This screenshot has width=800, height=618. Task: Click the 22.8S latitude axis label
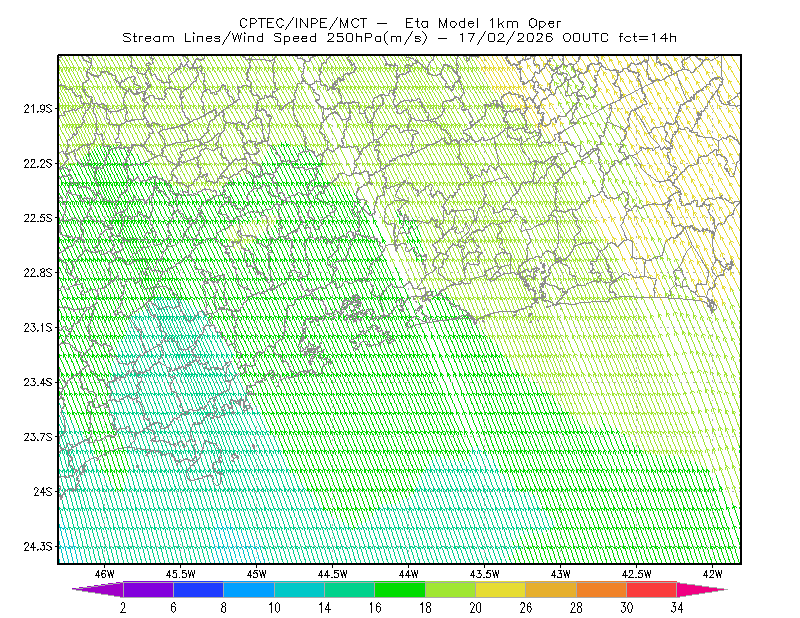click(38, 273)
